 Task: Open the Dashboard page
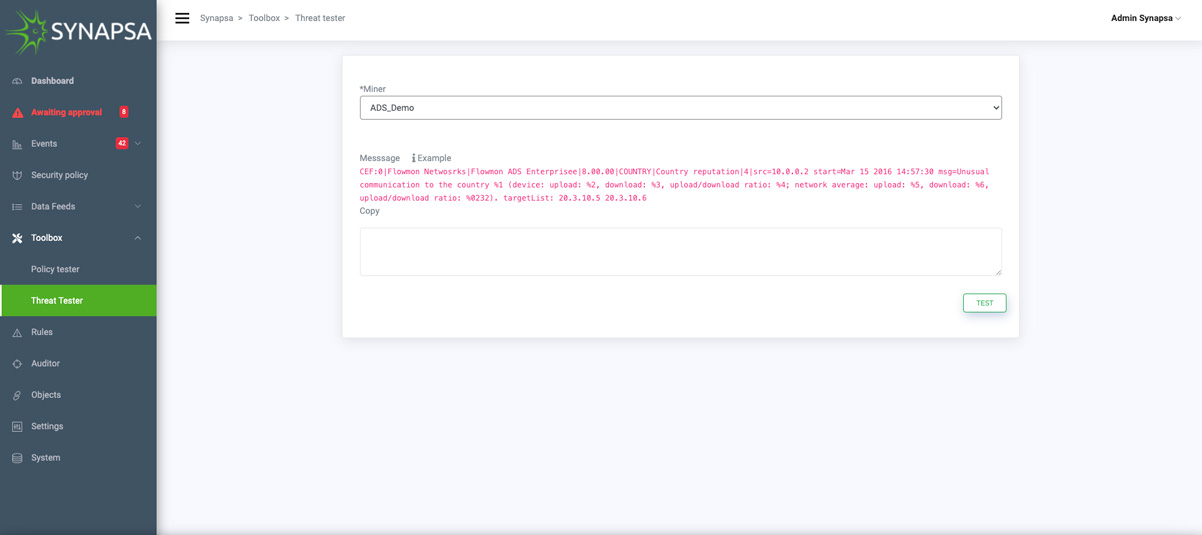52,81
